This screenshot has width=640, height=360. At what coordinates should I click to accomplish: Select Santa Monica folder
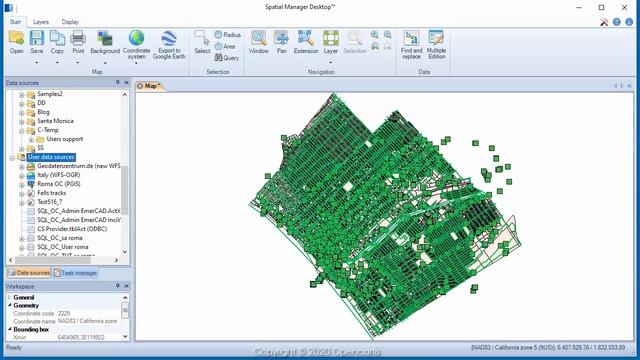55,121
